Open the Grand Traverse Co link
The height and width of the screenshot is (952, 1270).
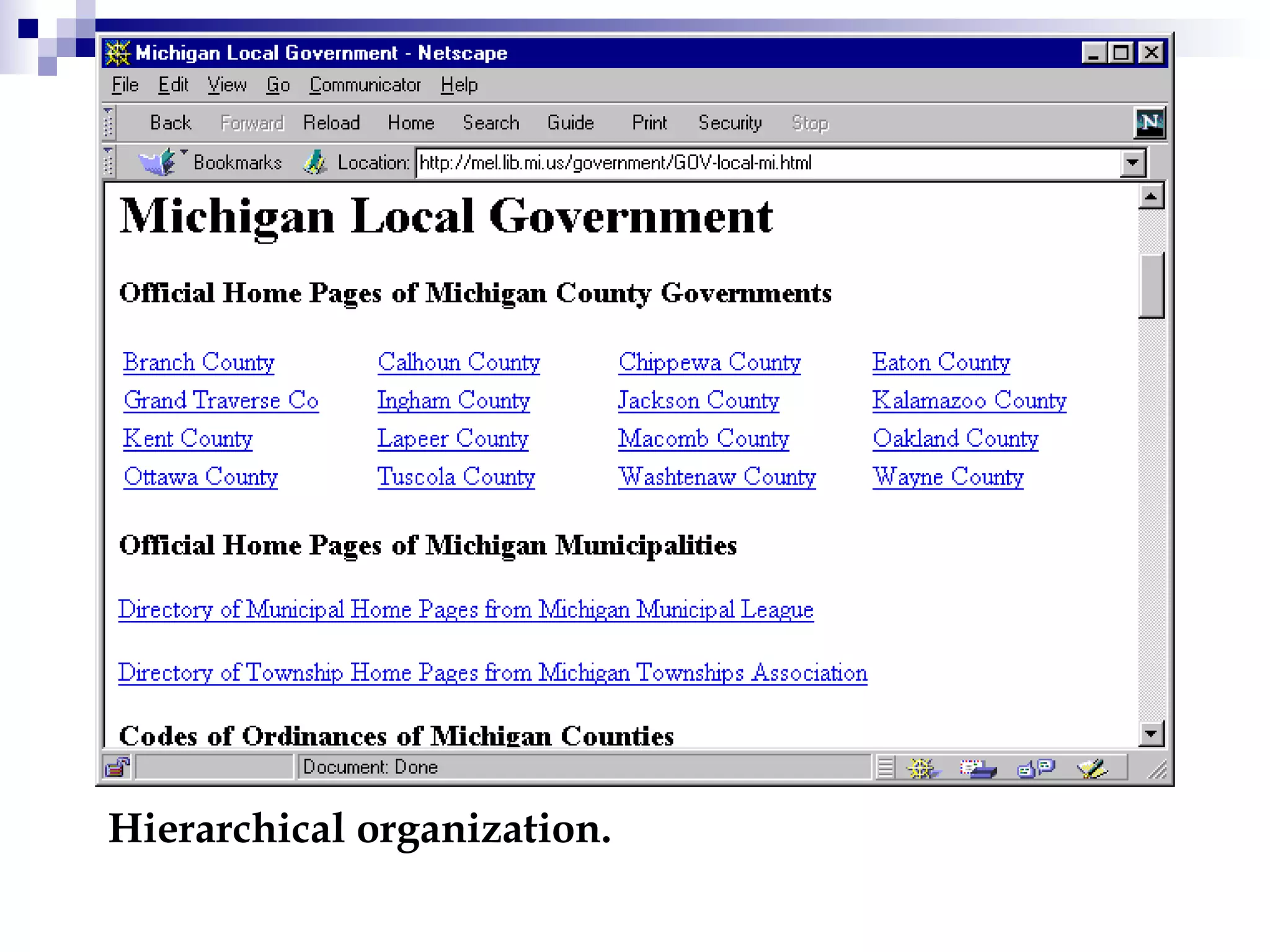221,400
